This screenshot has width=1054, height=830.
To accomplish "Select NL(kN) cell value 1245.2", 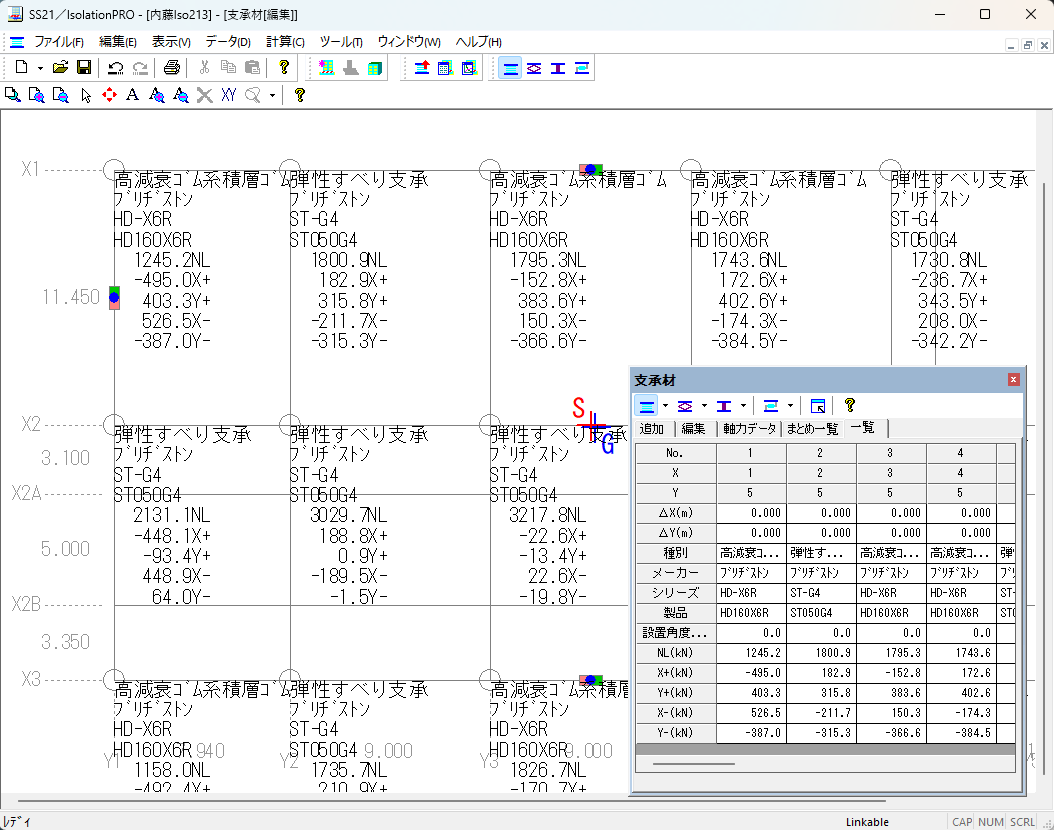I will click(x=752, y=653).
